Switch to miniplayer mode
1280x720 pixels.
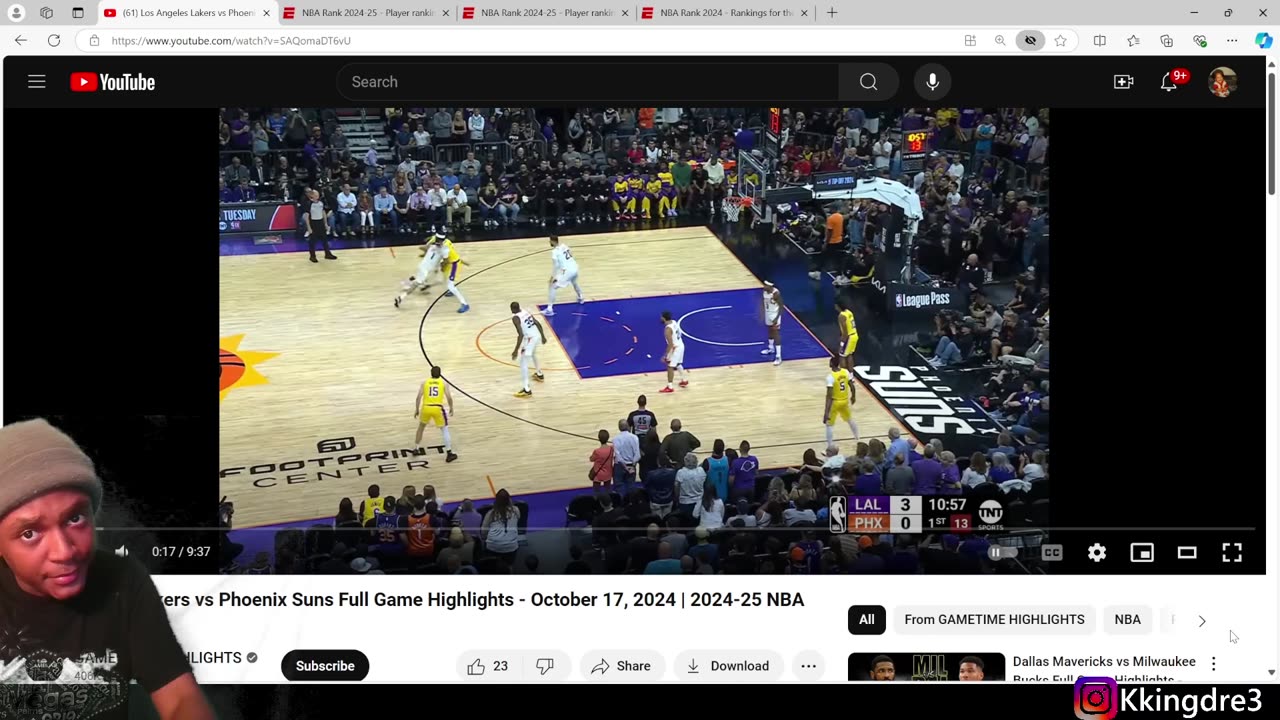click(x=1142, y=552)
